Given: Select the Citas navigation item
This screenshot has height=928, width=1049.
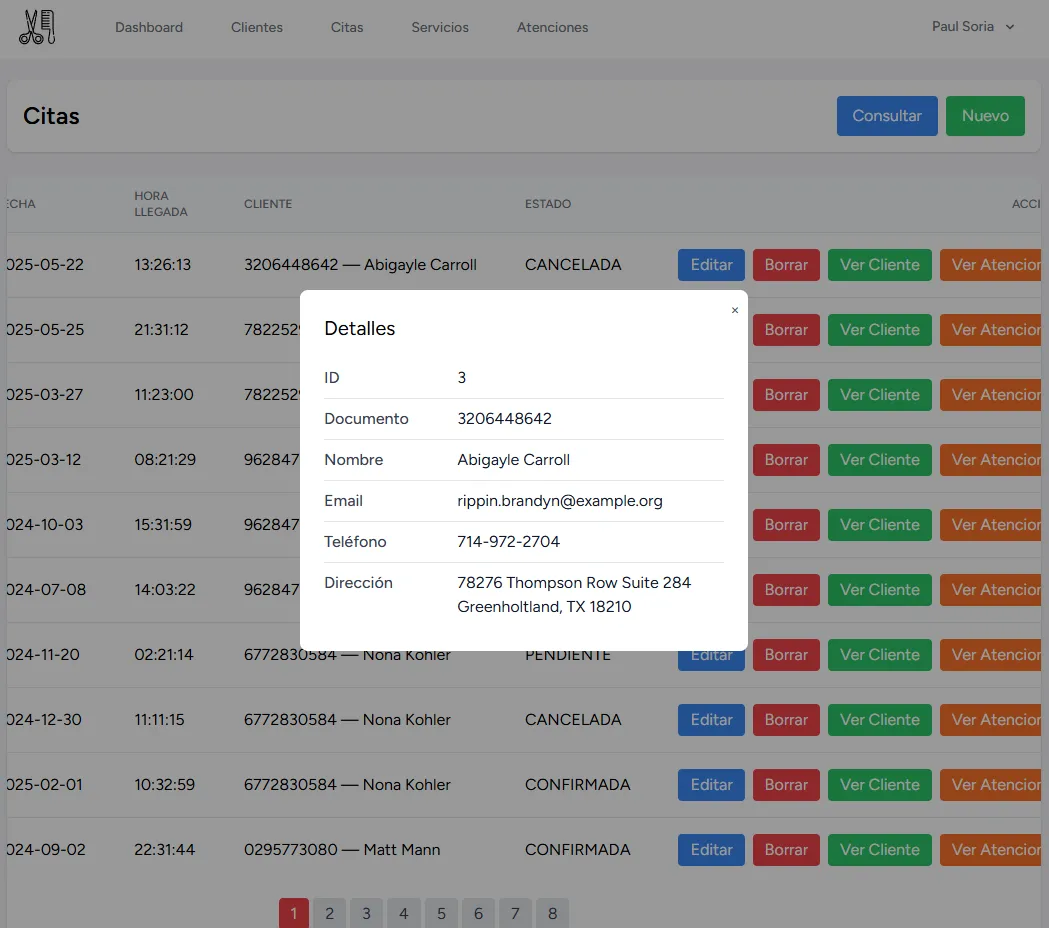Looking at the screenshot, I should pos(347,27).
